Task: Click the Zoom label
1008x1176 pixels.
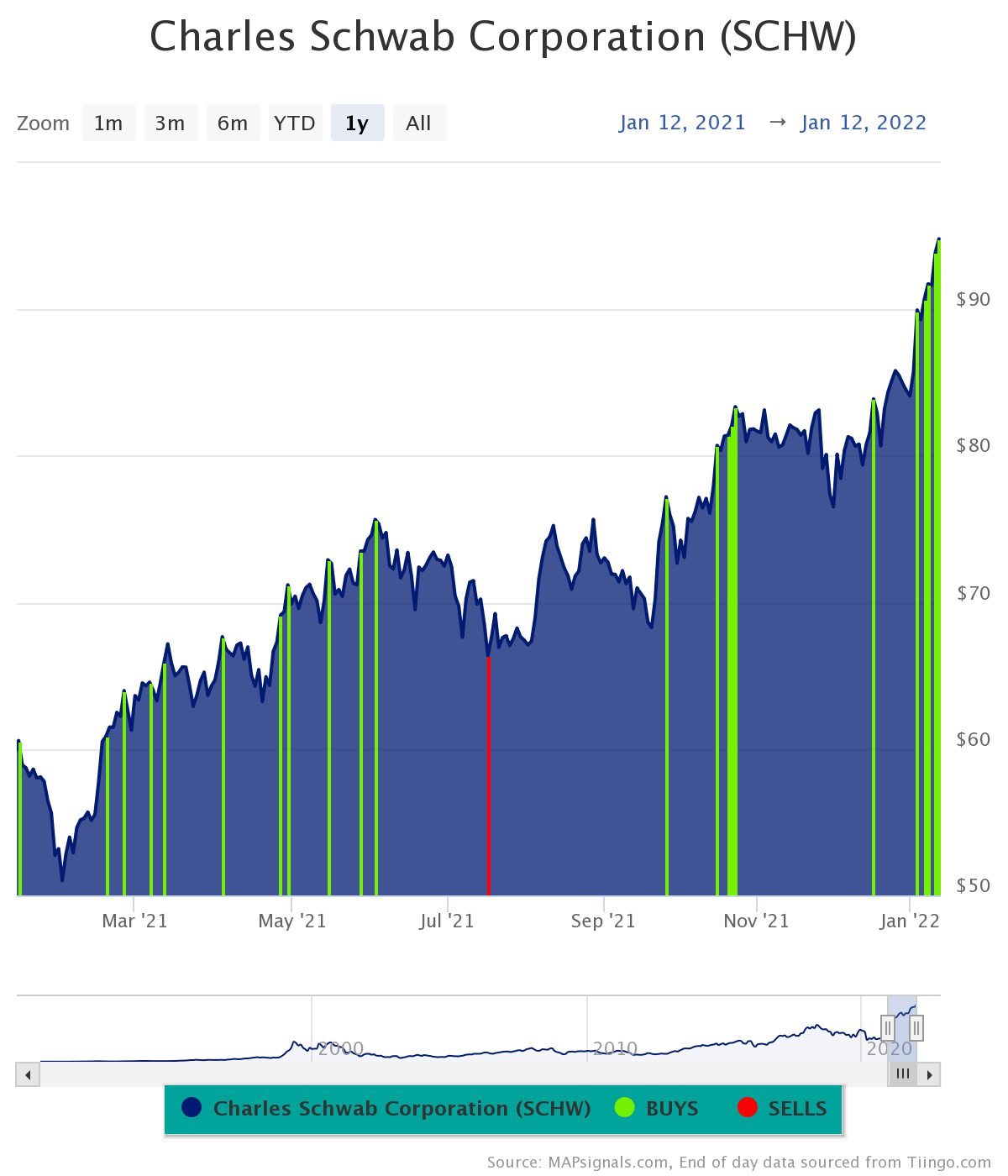Action: [44, 123]
